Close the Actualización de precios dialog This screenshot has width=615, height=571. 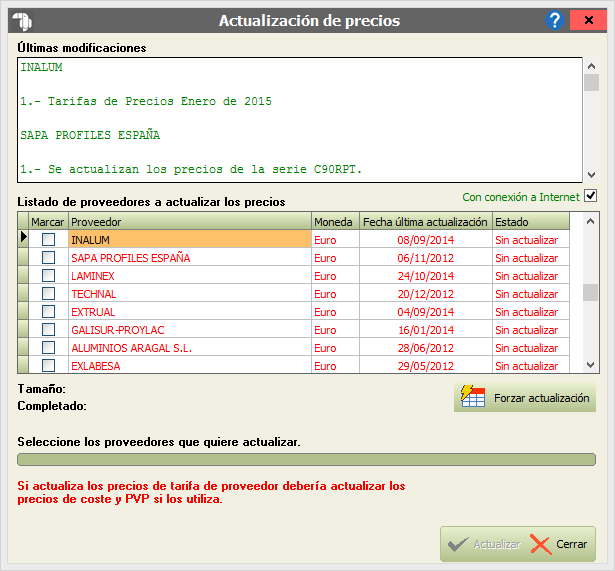point(588,20)
